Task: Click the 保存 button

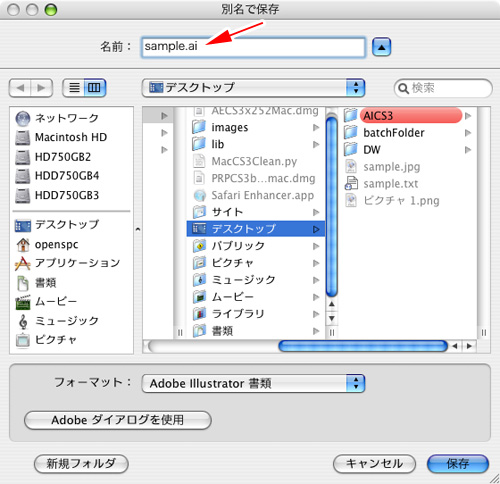Action: coord(457,464)
